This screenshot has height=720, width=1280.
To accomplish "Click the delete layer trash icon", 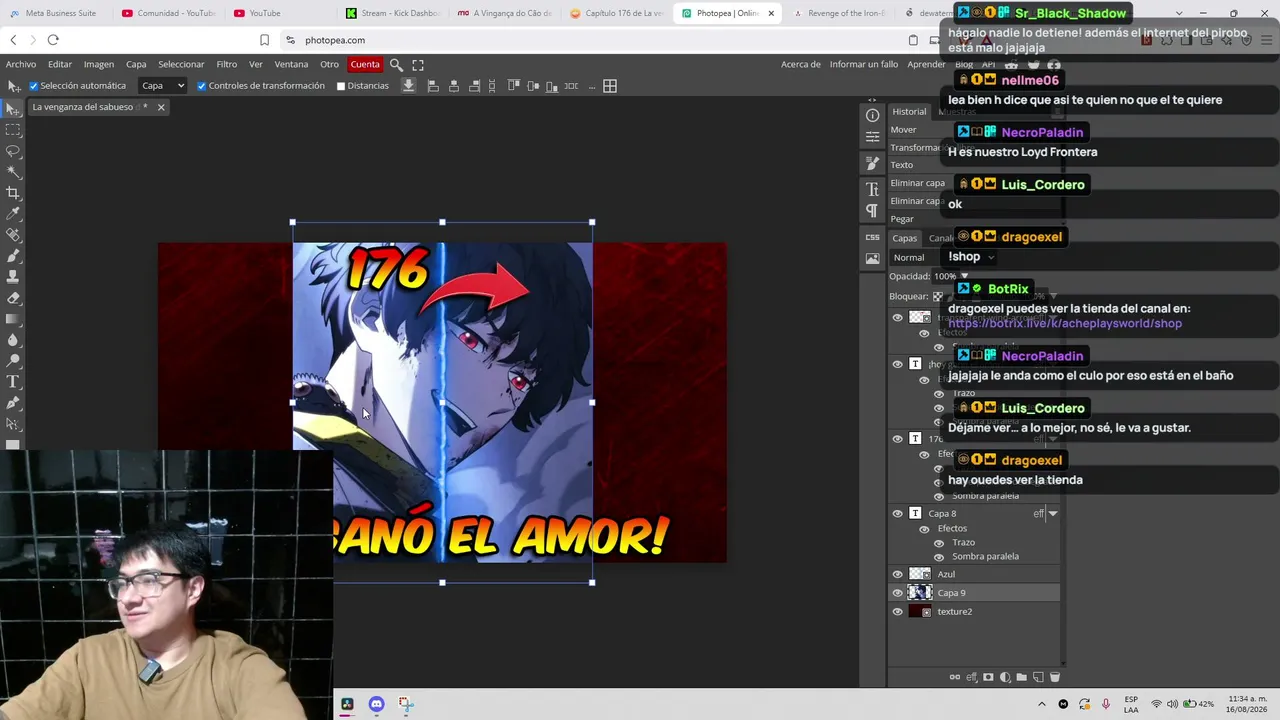I will (x=1054, y=677).
